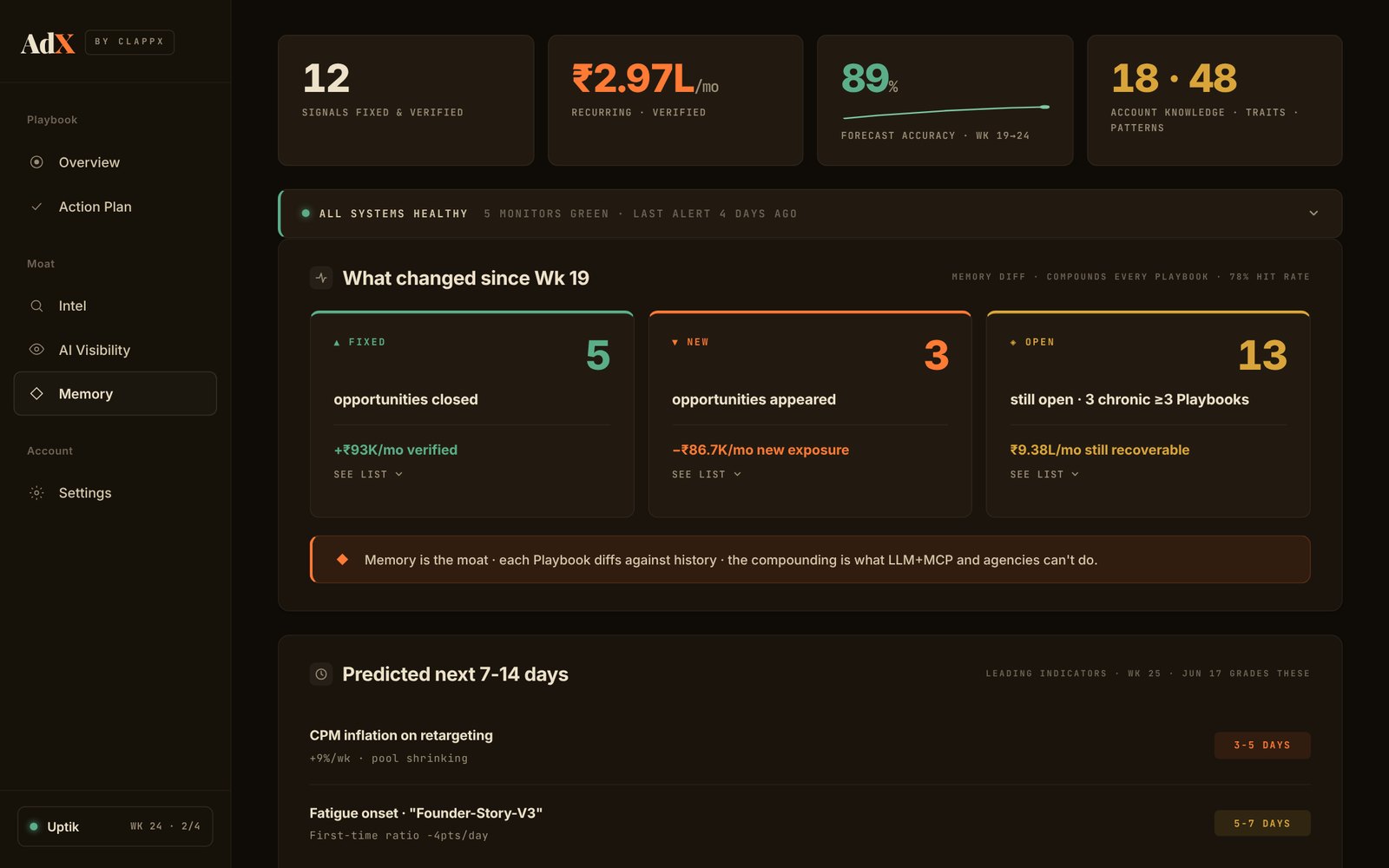The height and width of the screenshot is (868, 1389).
Task: Click the forecast accuracy trend line
Action: tap(946, 112)
